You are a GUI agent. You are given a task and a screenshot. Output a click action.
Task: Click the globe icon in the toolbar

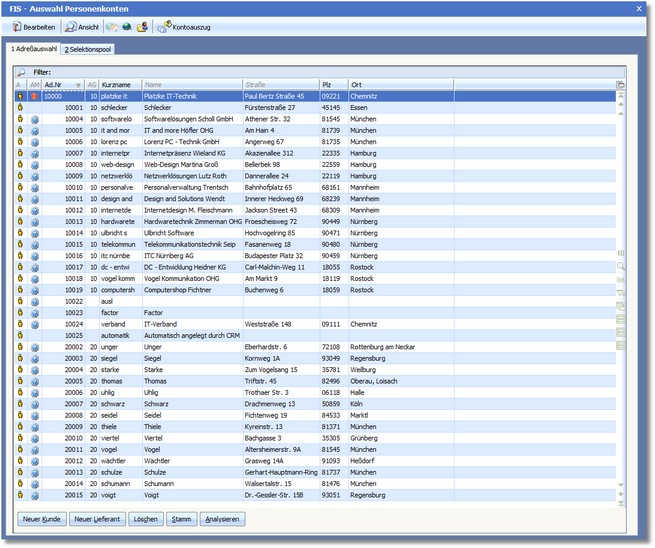pos(127,27)
